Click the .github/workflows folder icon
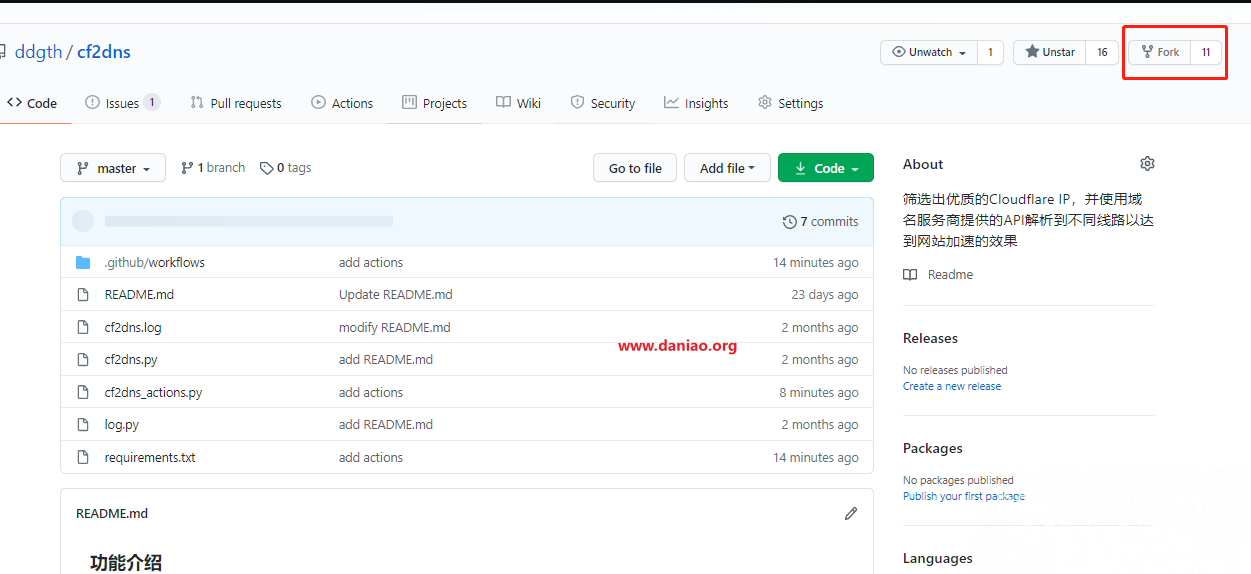This screenshot has height=574, width=1251. [83, 262]
